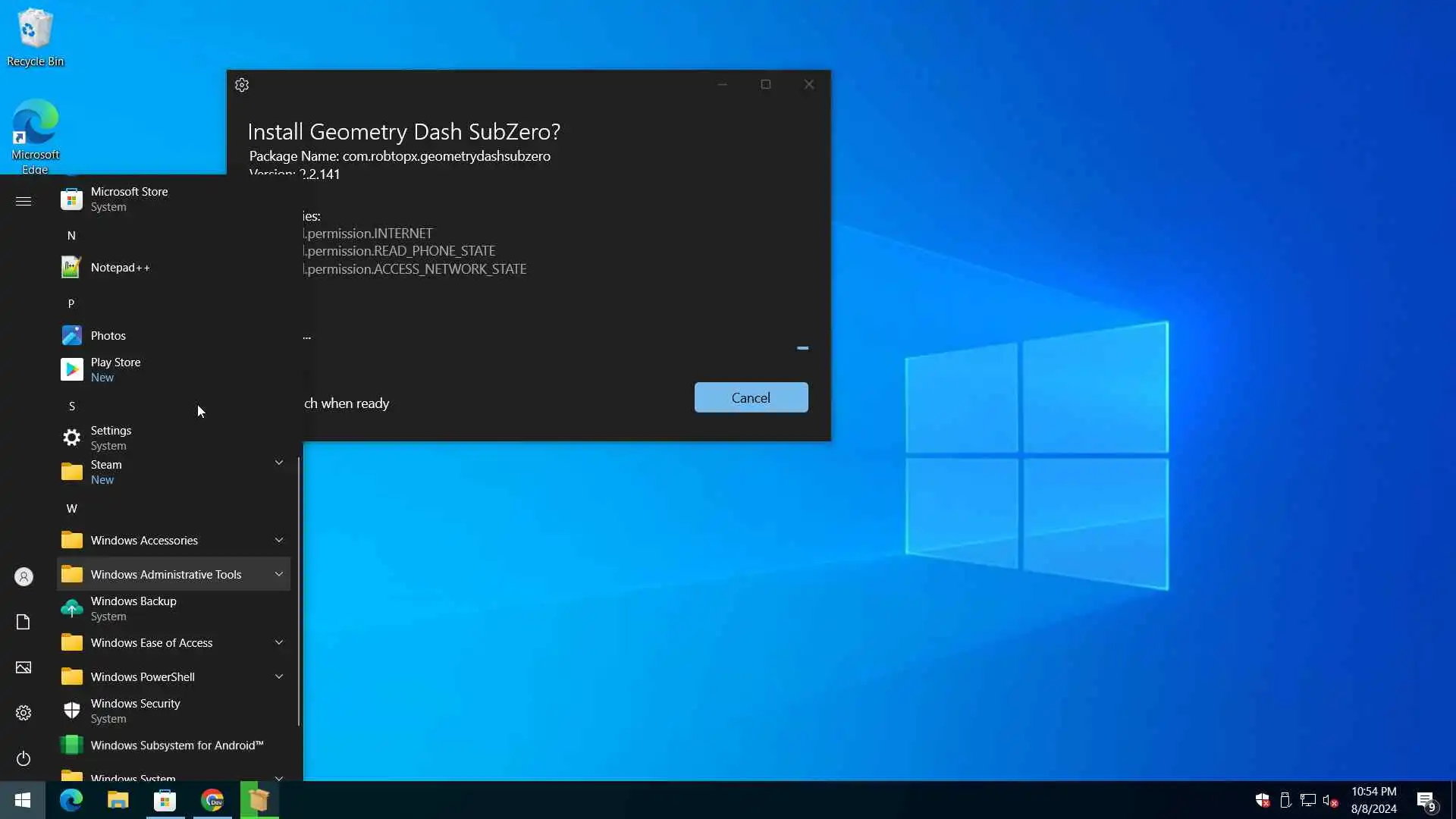Image resolution: width=1456 pixels, height=819 pixels.
Task: Jump to the letter S section header
Action: tap(72, 406)
